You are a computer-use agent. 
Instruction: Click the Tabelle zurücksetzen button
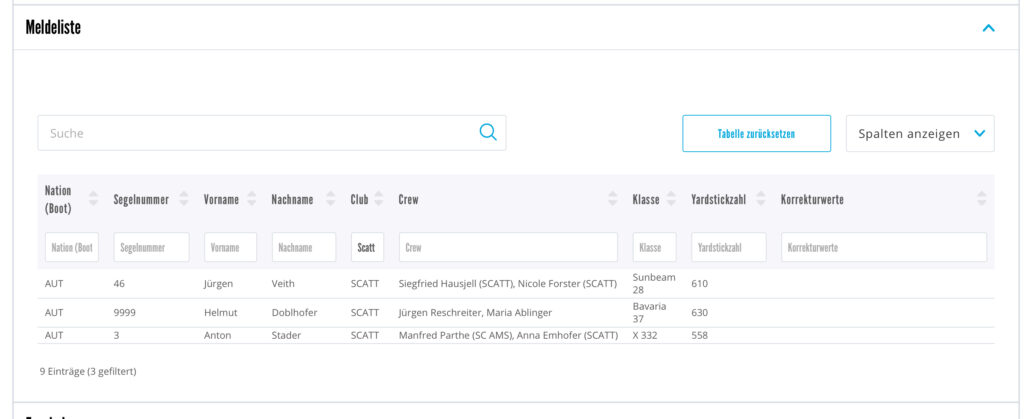pyautogui.click(x=756, y=134)
